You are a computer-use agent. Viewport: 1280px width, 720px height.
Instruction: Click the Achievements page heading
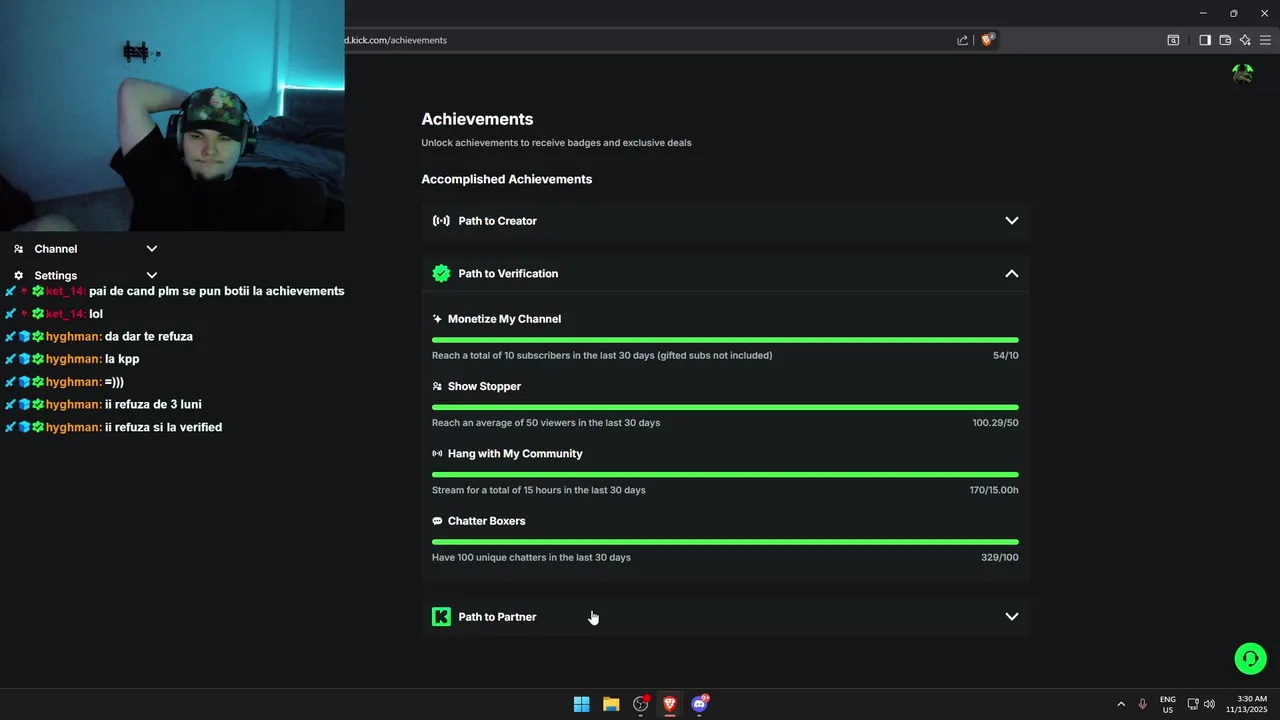point(477,119)
